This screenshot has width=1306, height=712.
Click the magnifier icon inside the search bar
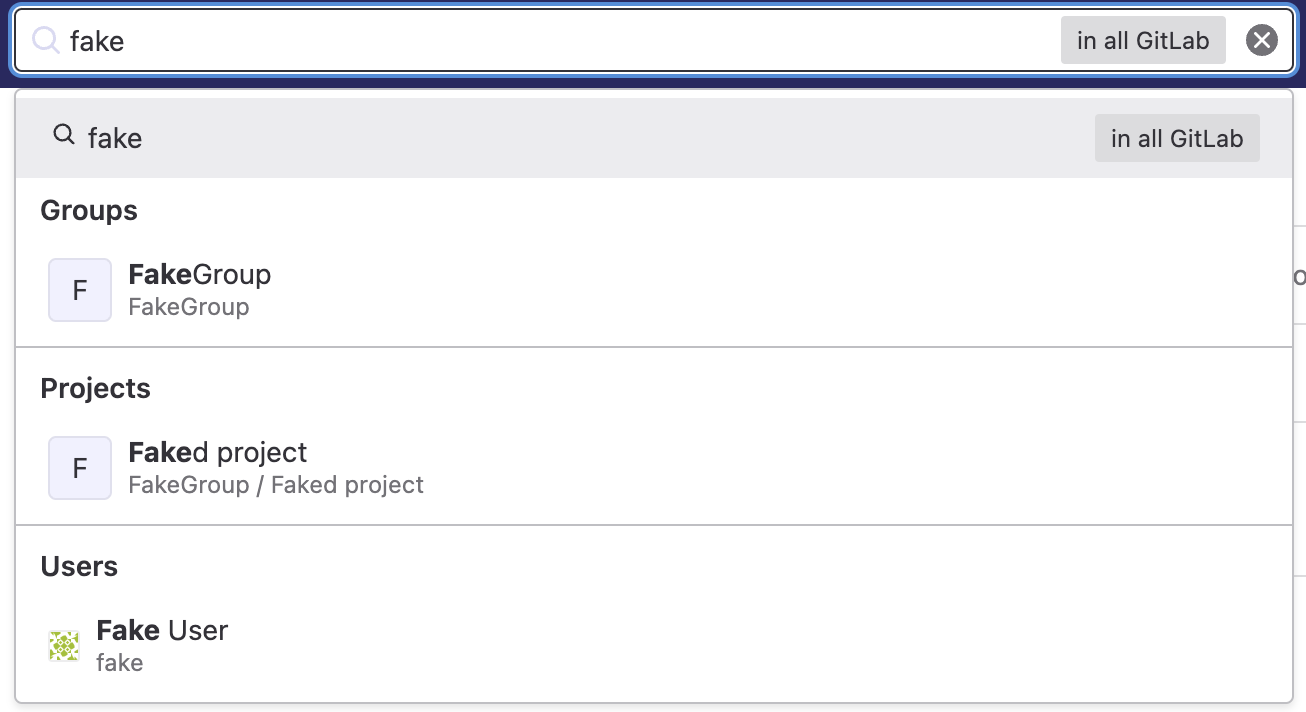tap(44, 40)
